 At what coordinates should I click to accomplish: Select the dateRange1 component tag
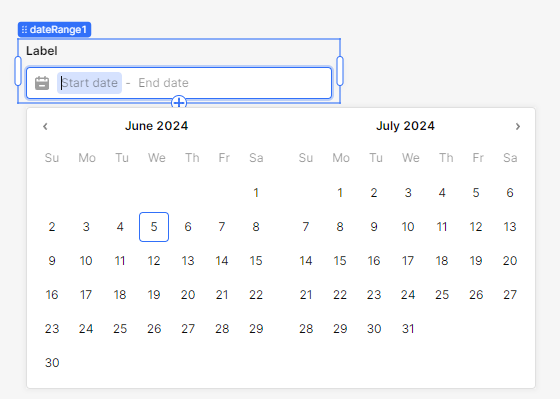[x=55, y=29]
